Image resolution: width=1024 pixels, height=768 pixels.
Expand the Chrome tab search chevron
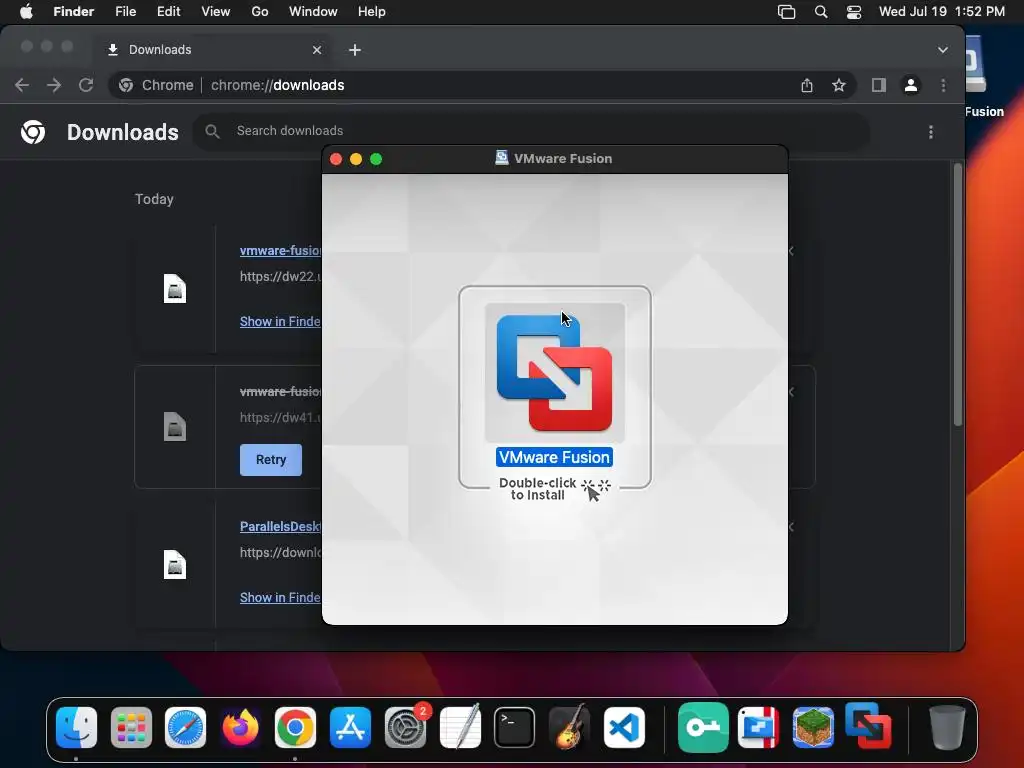(942, 50)
